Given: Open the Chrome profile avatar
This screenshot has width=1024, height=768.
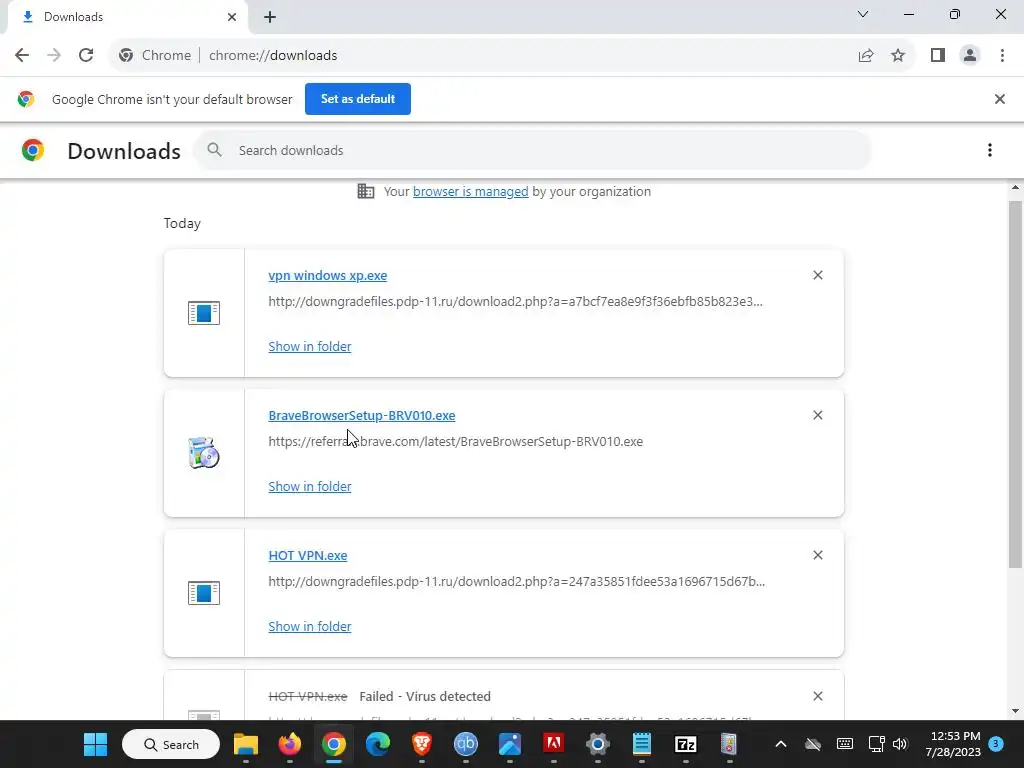Looking at the screenshot, I should 970,56.
